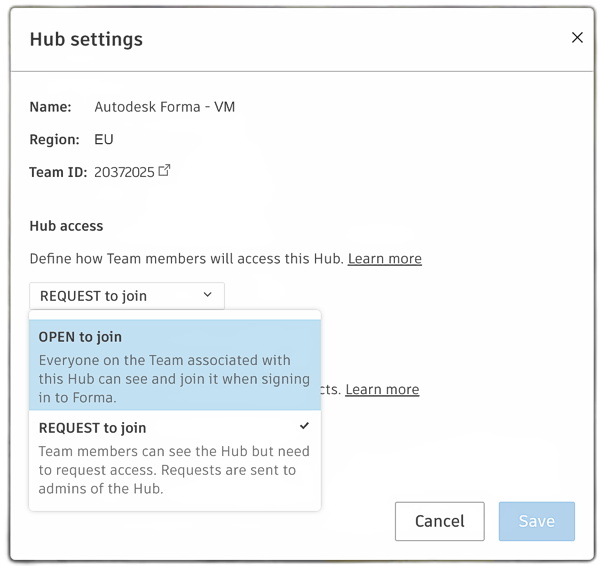Viewport: 600px width, 566px height.
Task: Click the EU region value
Action: (104, 140)
